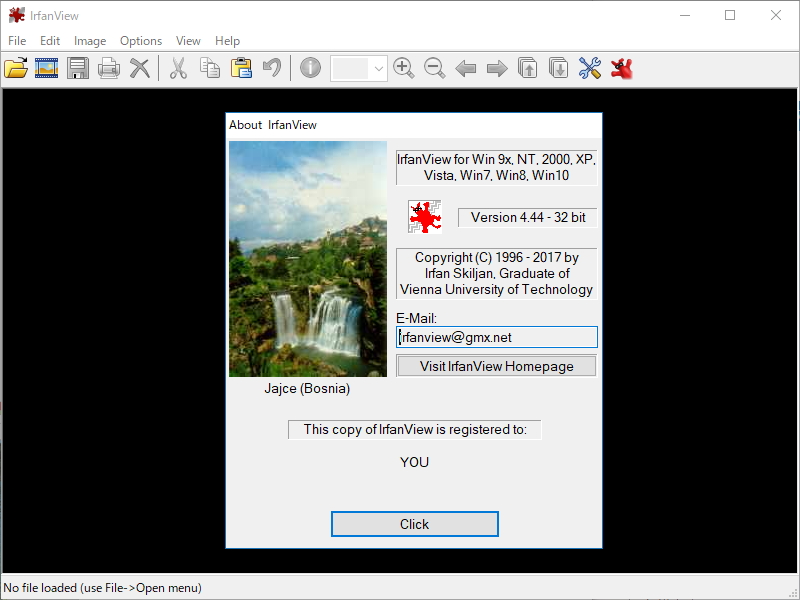This screenshot has height=600, width=800.
Task: Zoom out using the magnifier minus icon
Action: click(x=434, y=68)
